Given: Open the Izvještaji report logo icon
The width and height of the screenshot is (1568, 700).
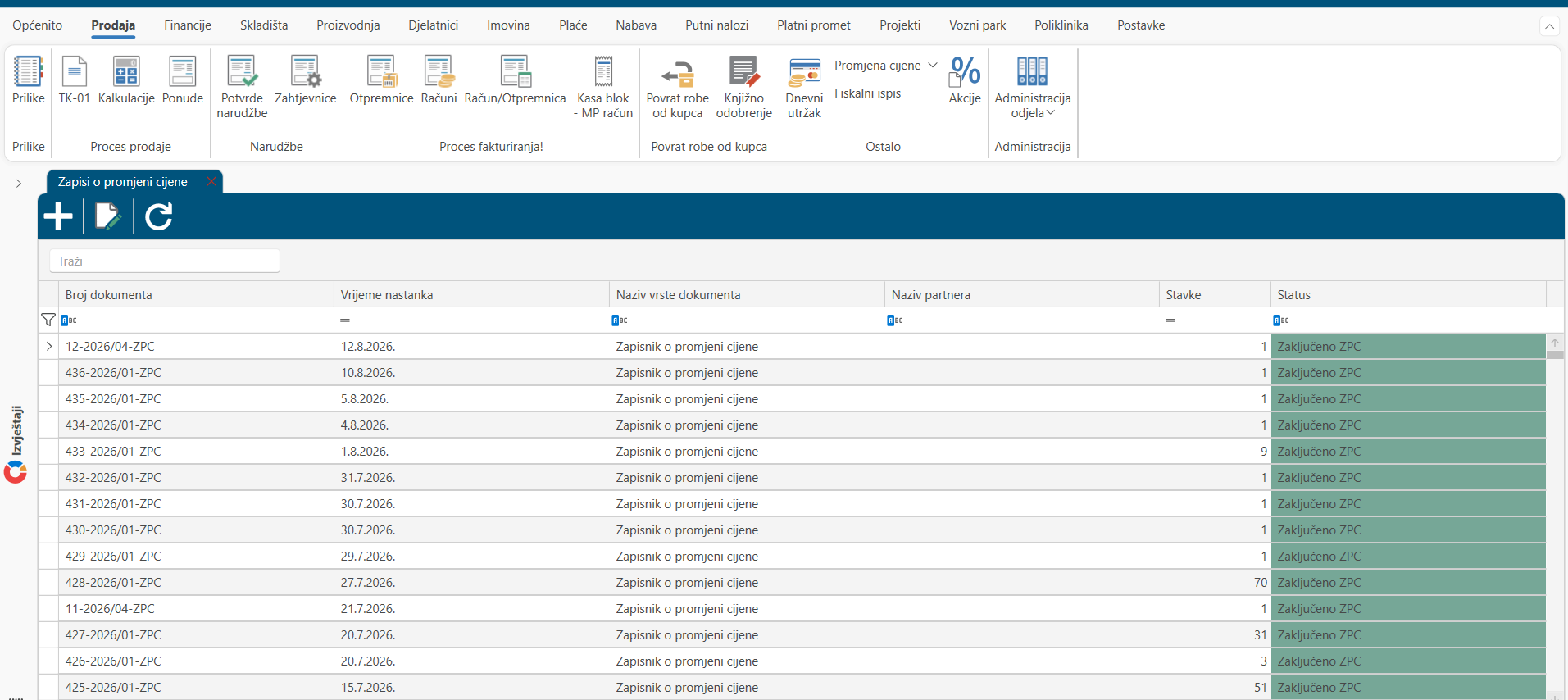Looking at the screenshot, I should 16,471.
